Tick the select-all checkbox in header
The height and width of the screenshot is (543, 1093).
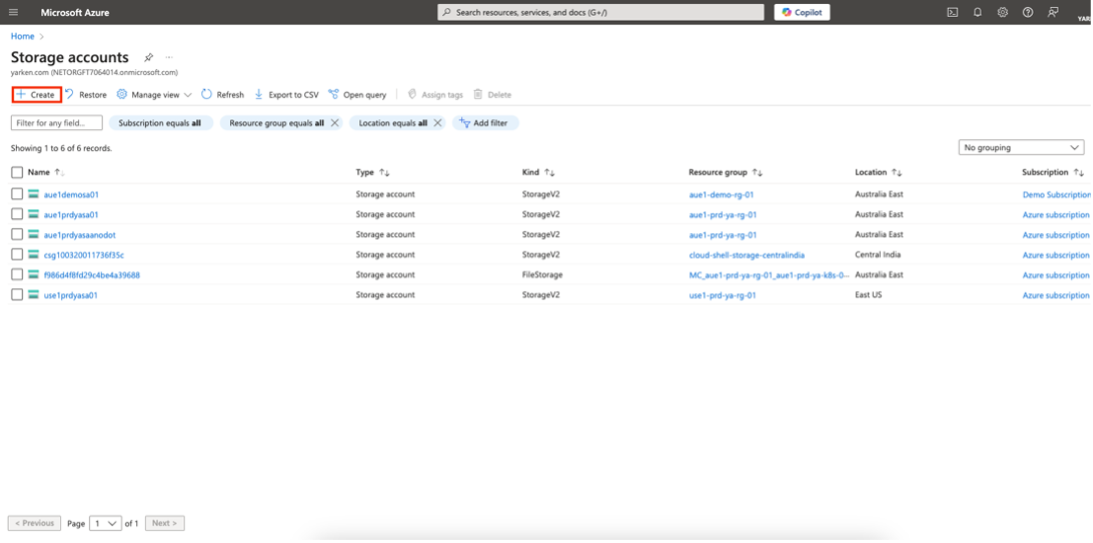point(17,172)
